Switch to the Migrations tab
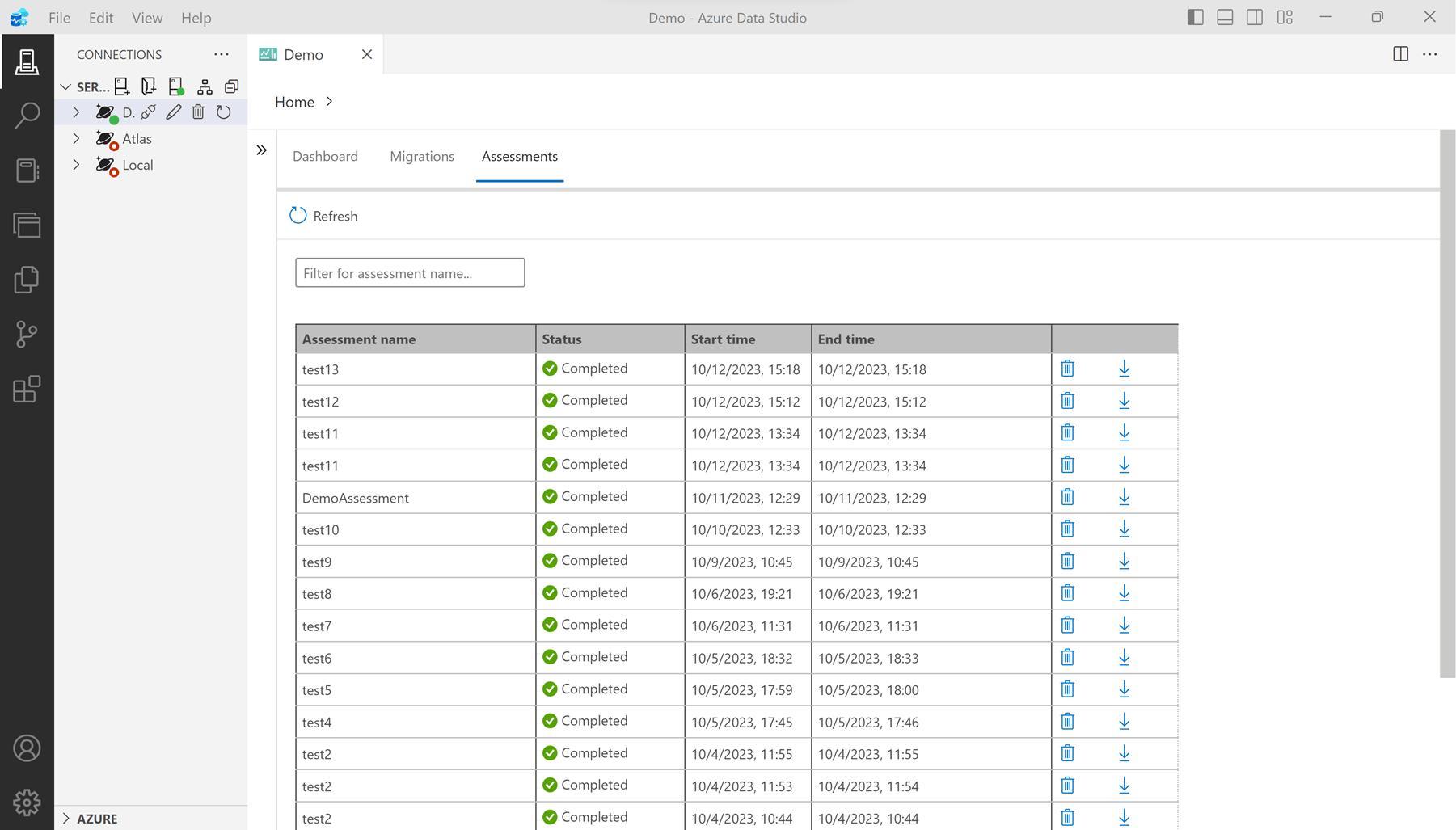The image size is (1456, 830). [x=421, y=156]
